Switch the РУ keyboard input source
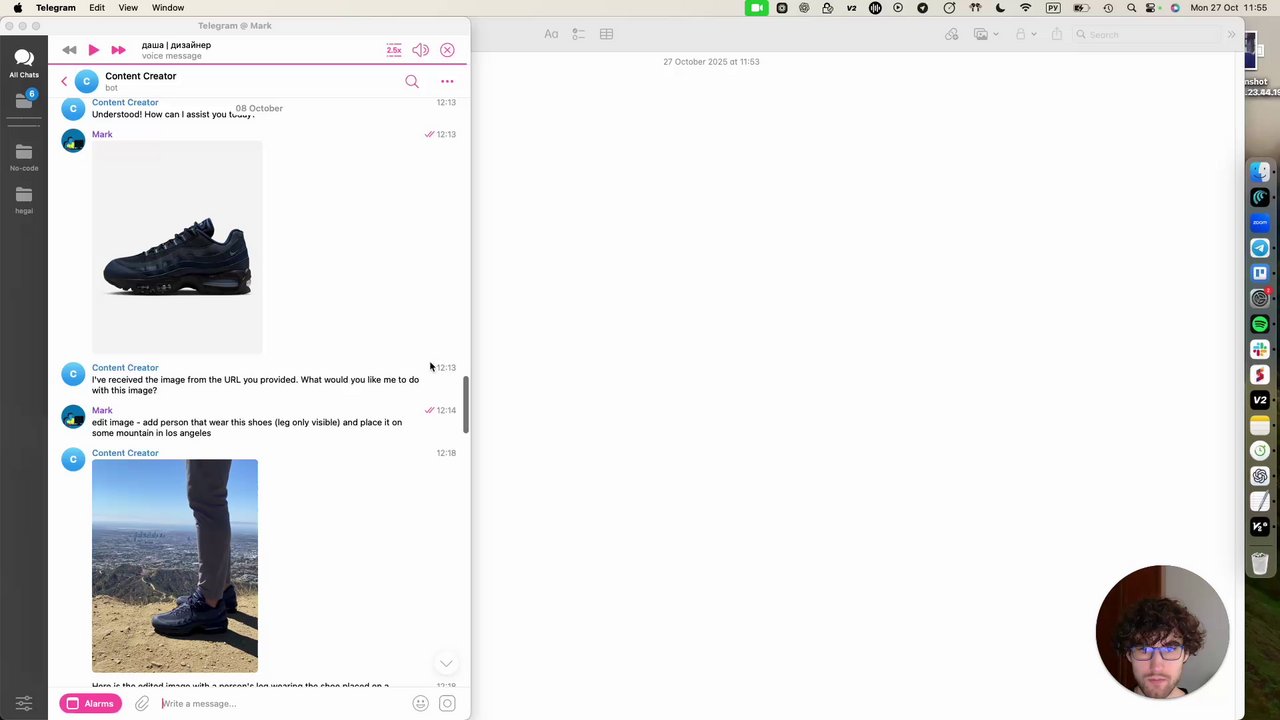1280x720 pixels. point(1053,8)
